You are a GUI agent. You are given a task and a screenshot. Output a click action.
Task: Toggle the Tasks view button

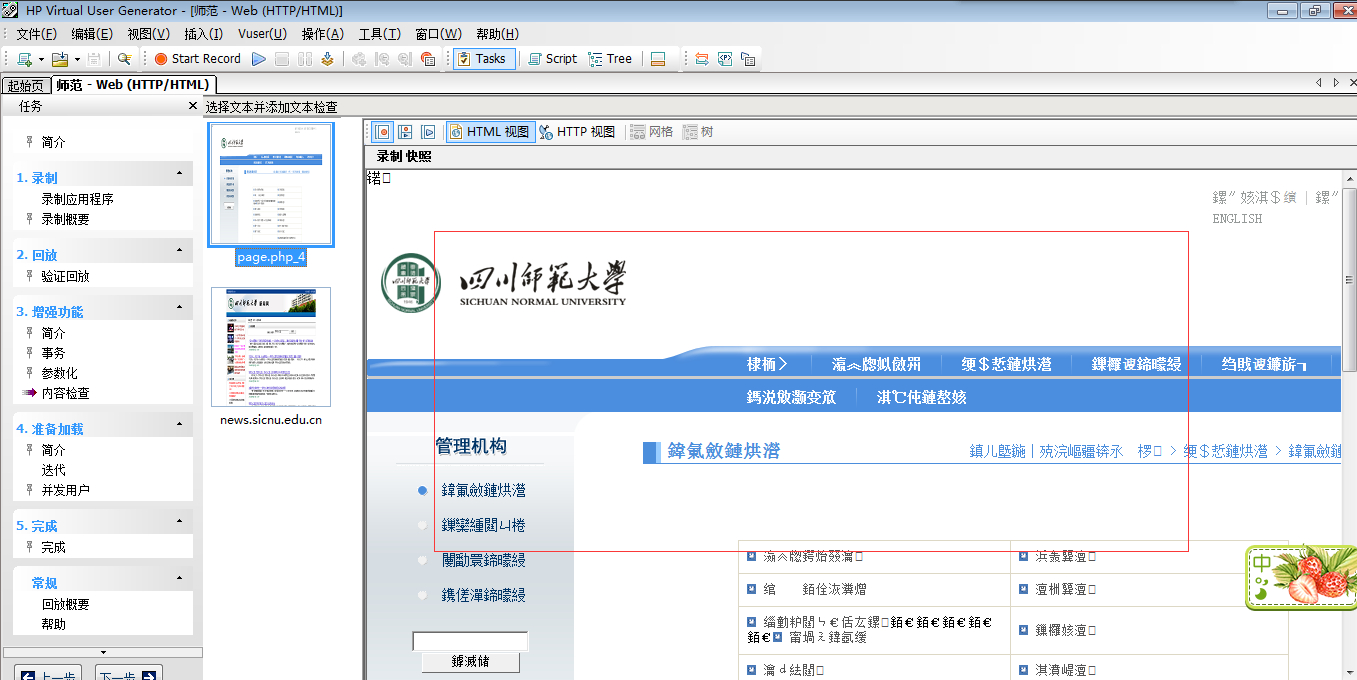484,59
